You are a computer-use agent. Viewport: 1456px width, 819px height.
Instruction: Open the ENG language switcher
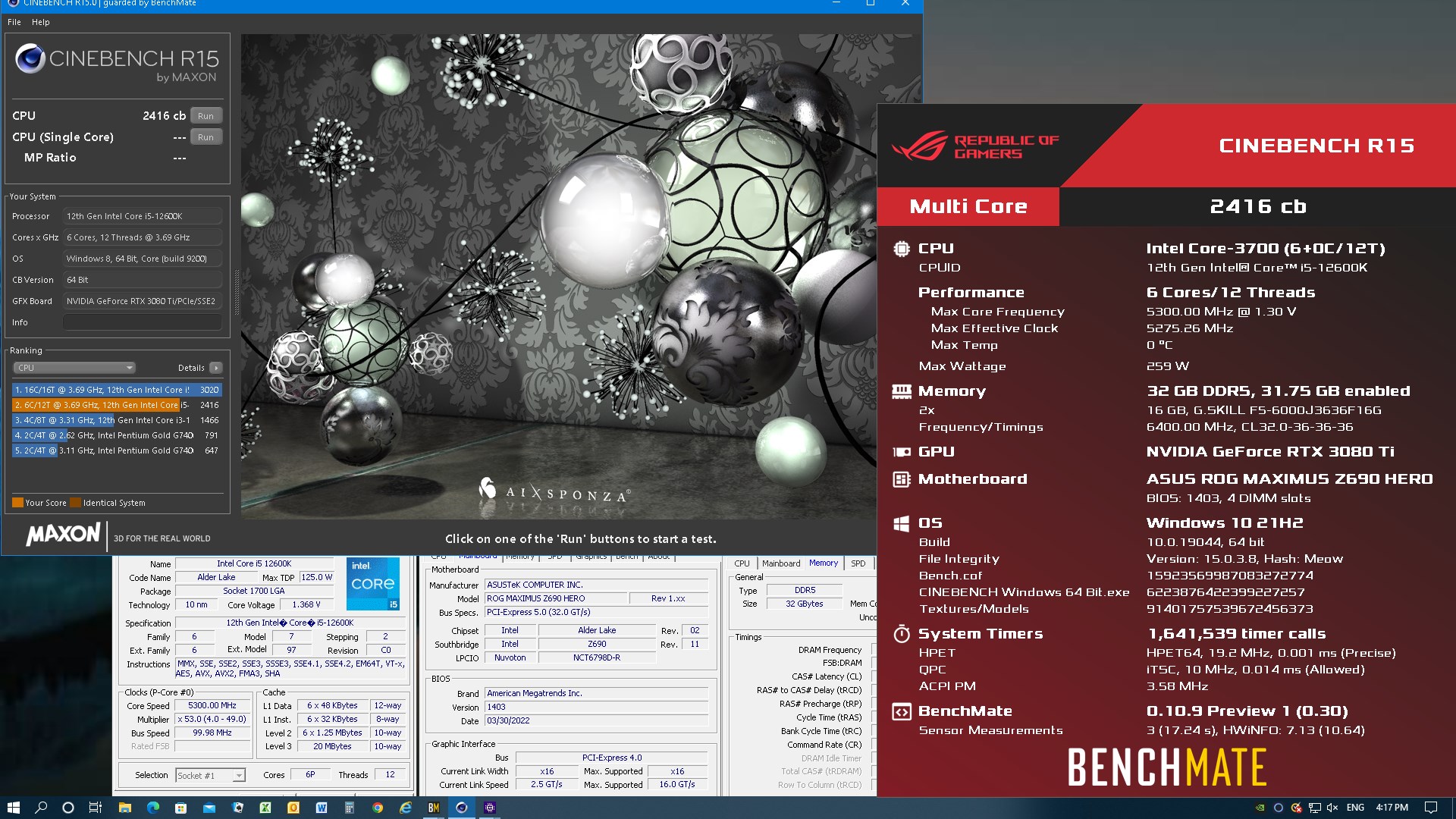(x=1356, y=808)
